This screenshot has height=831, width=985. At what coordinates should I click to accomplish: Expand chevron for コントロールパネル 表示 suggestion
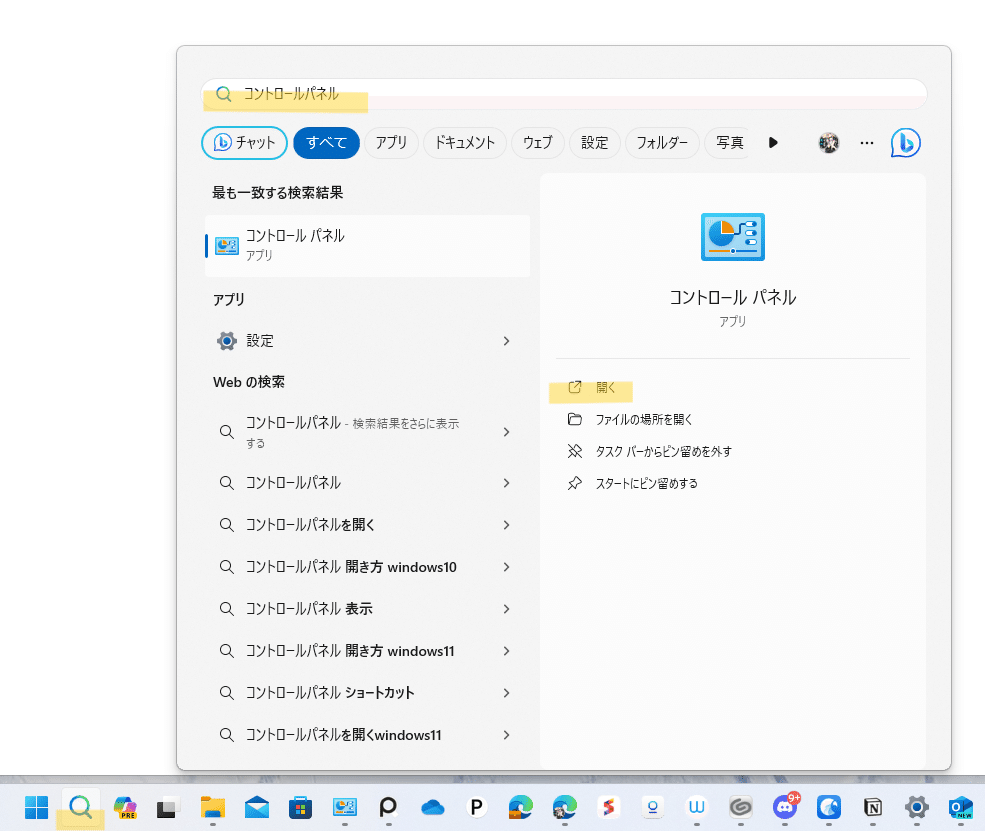(506, 609)
